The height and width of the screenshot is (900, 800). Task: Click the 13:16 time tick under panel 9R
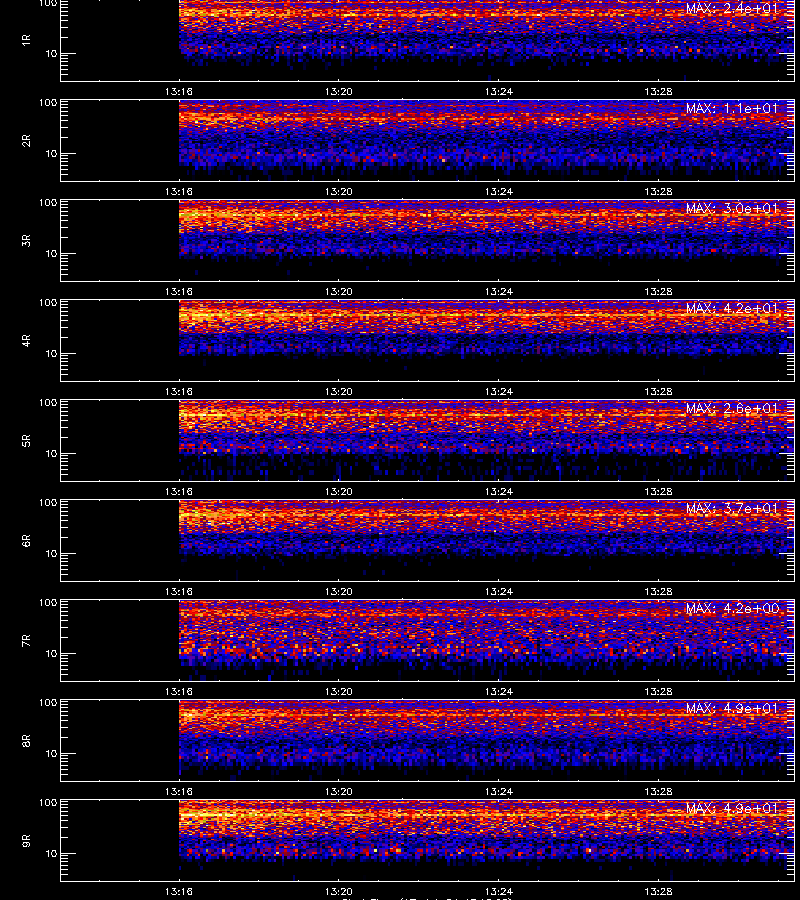click(x=178, y=891)
